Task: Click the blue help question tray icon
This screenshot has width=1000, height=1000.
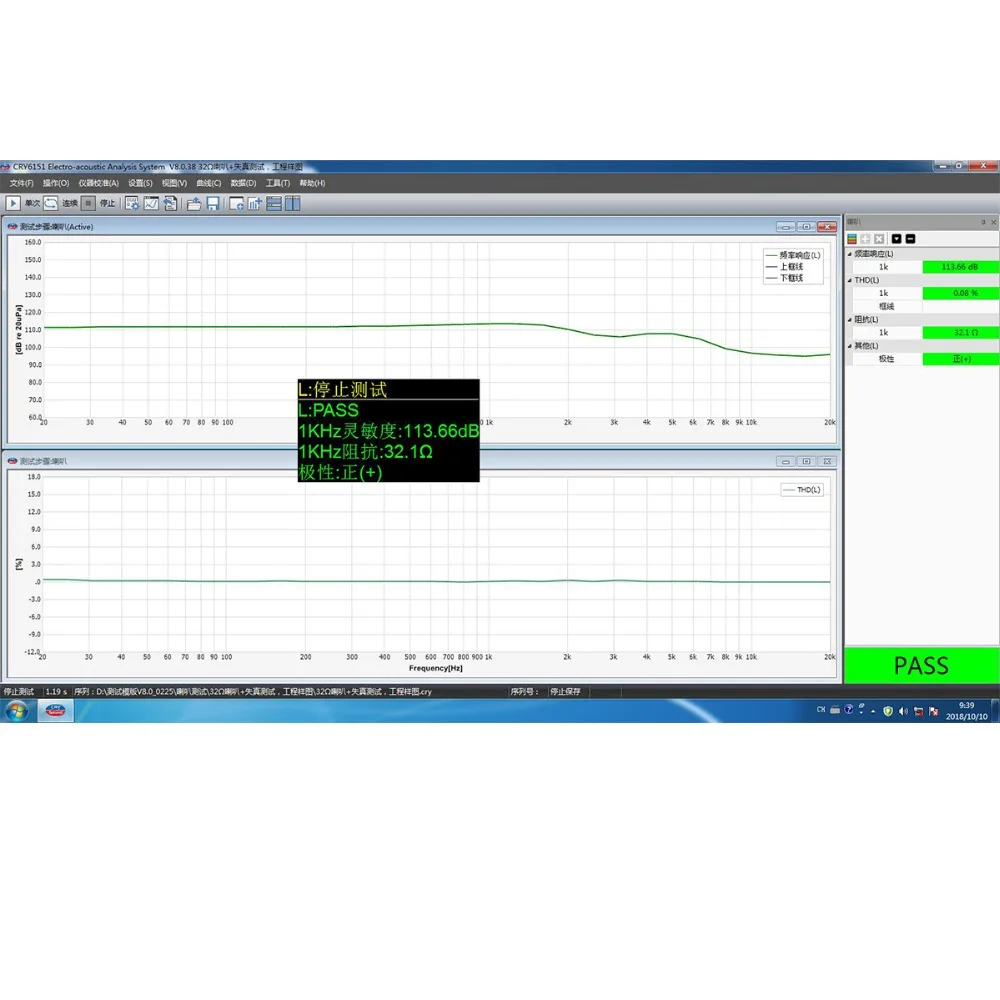Action: pos(849,709)
